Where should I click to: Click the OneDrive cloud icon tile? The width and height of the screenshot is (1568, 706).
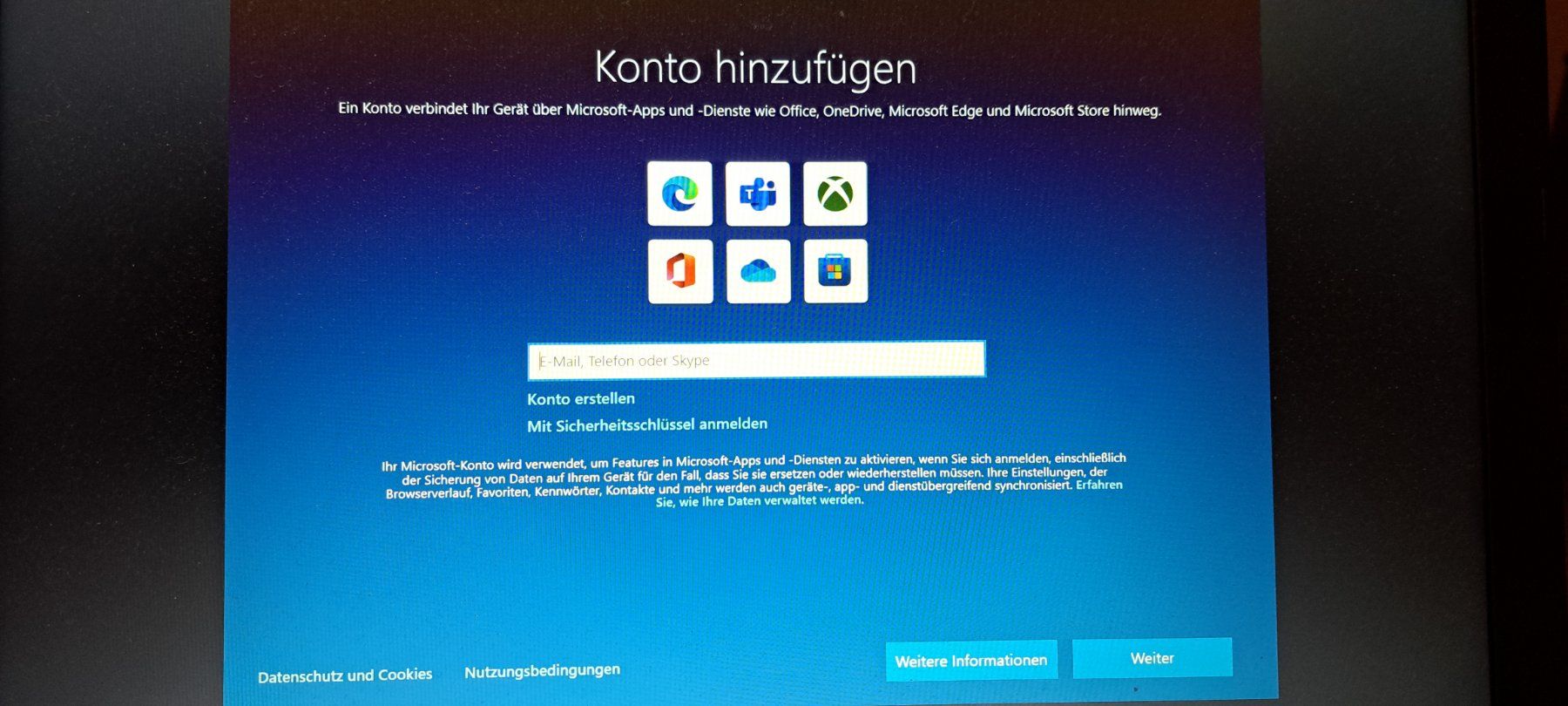click(759, 272)
